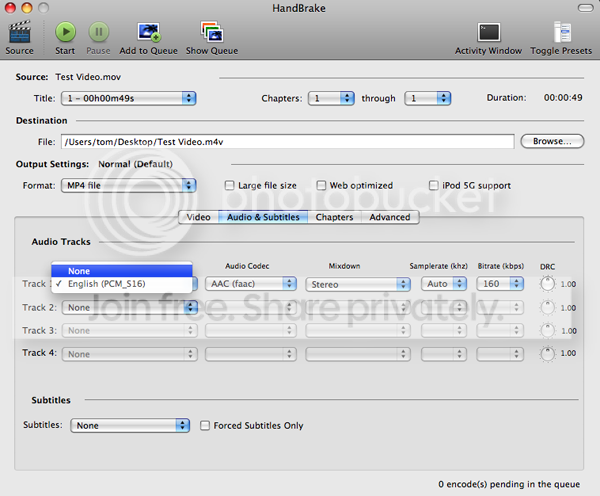Click the Track 1 DRC knob
The height and width of the screenshot is (496, 600).
[546, 284]
